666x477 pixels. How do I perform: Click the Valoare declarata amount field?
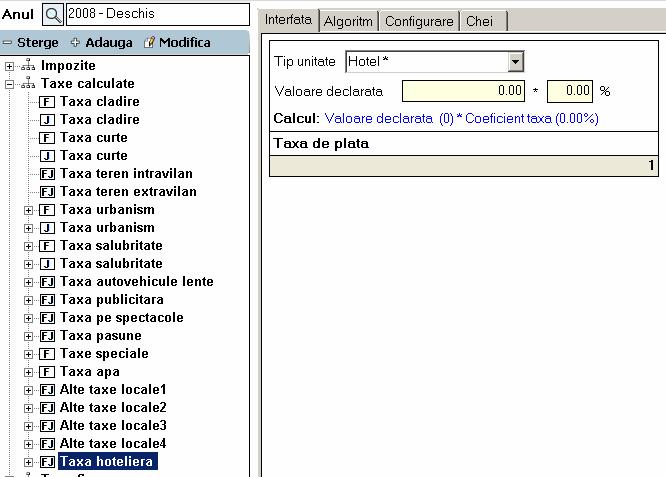tap(463, 91)
